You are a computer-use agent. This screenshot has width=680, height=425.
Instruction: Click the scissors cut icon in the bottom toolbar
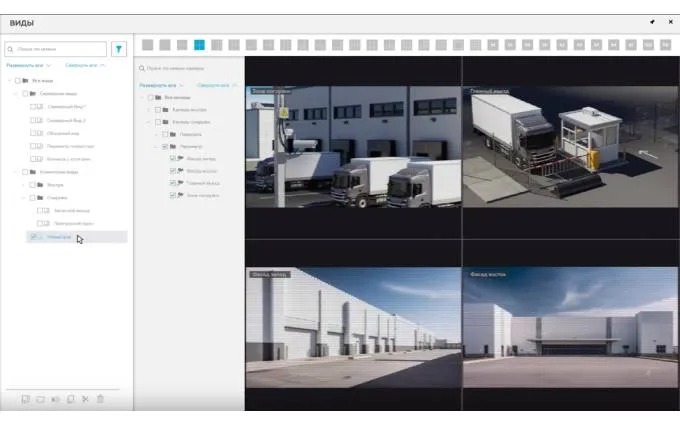point(85,399)
